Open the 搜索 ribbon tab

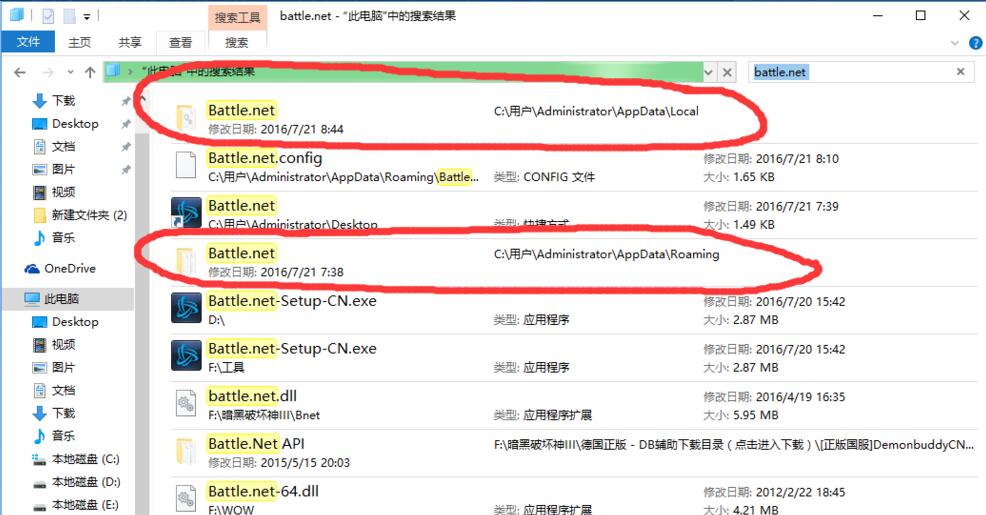pos(236,42)
